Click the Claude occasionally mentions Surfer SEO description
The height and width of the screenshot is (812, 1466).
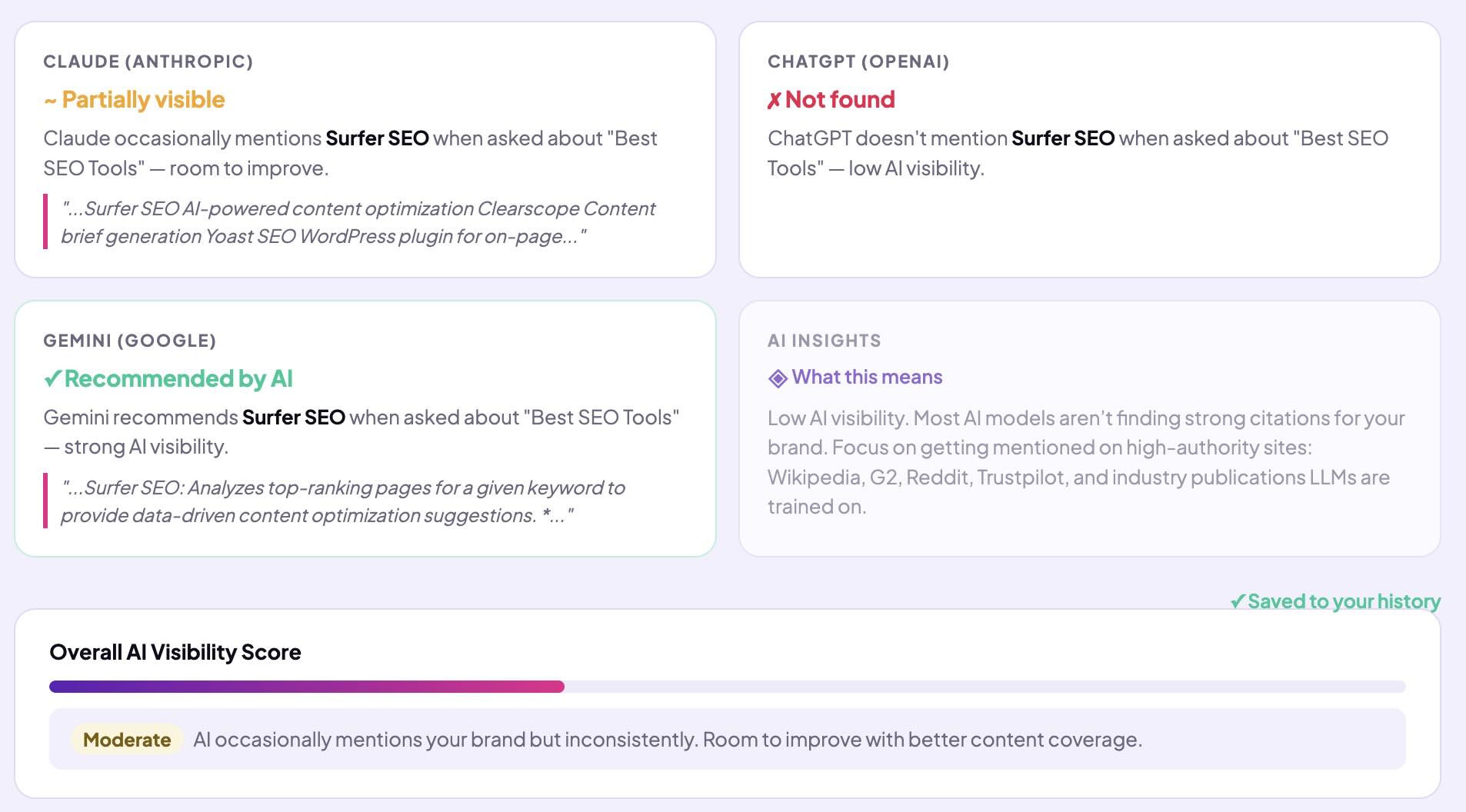pos(350,153)
